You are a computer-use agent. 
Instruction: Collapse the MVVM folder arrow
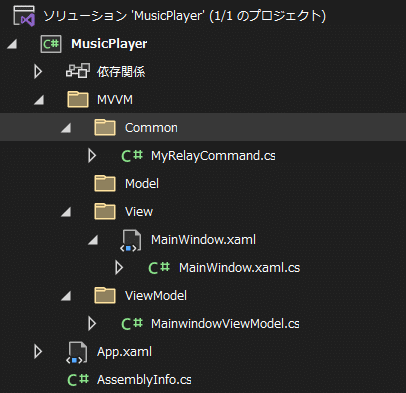click(39, 100)
